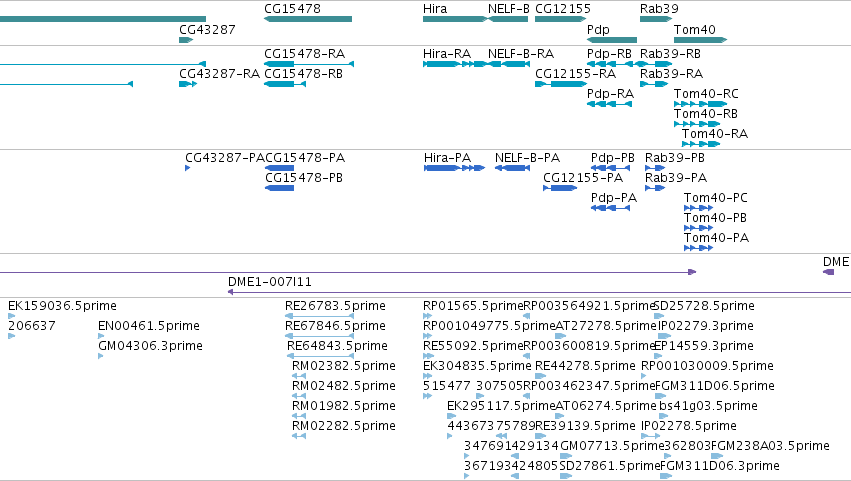Select protein Tom40-PA
851x481 pixels.
pyautogui.click(x=698, y=248)
